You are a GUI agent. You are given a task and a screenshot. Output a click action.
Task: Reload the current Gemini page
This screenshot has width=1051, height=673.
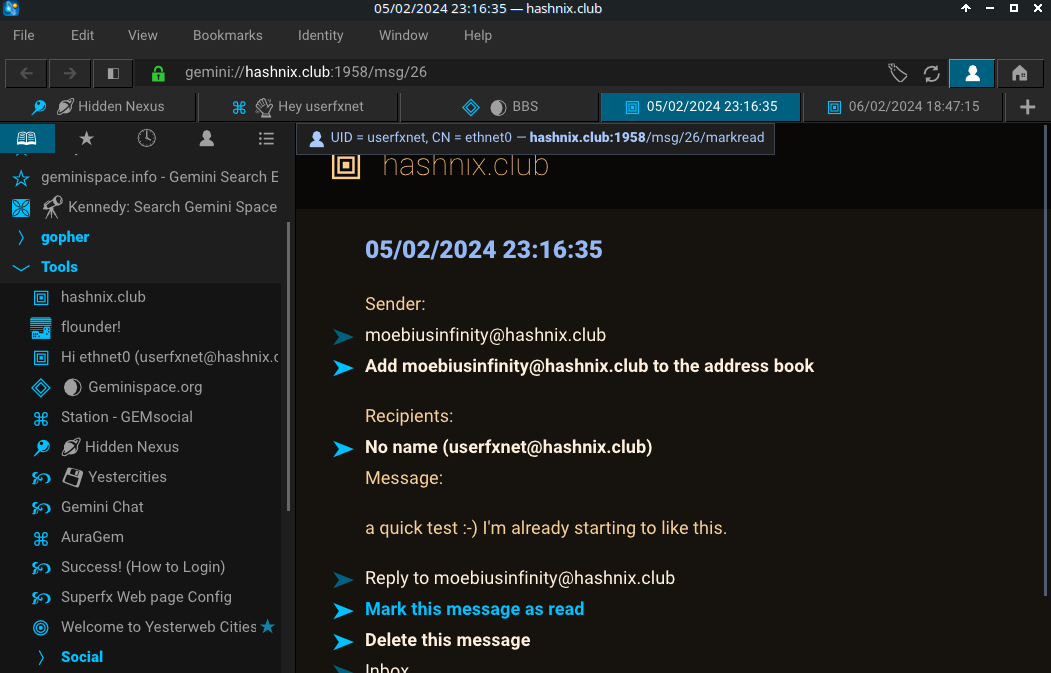coord(931,73)
